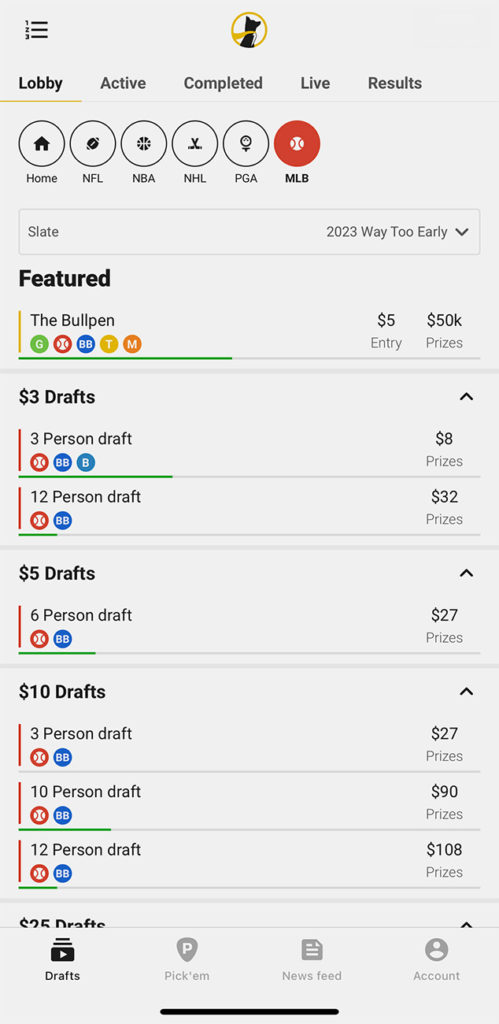Tap the Underdog dog logo
499x1024 pixels.
(249, 30)
